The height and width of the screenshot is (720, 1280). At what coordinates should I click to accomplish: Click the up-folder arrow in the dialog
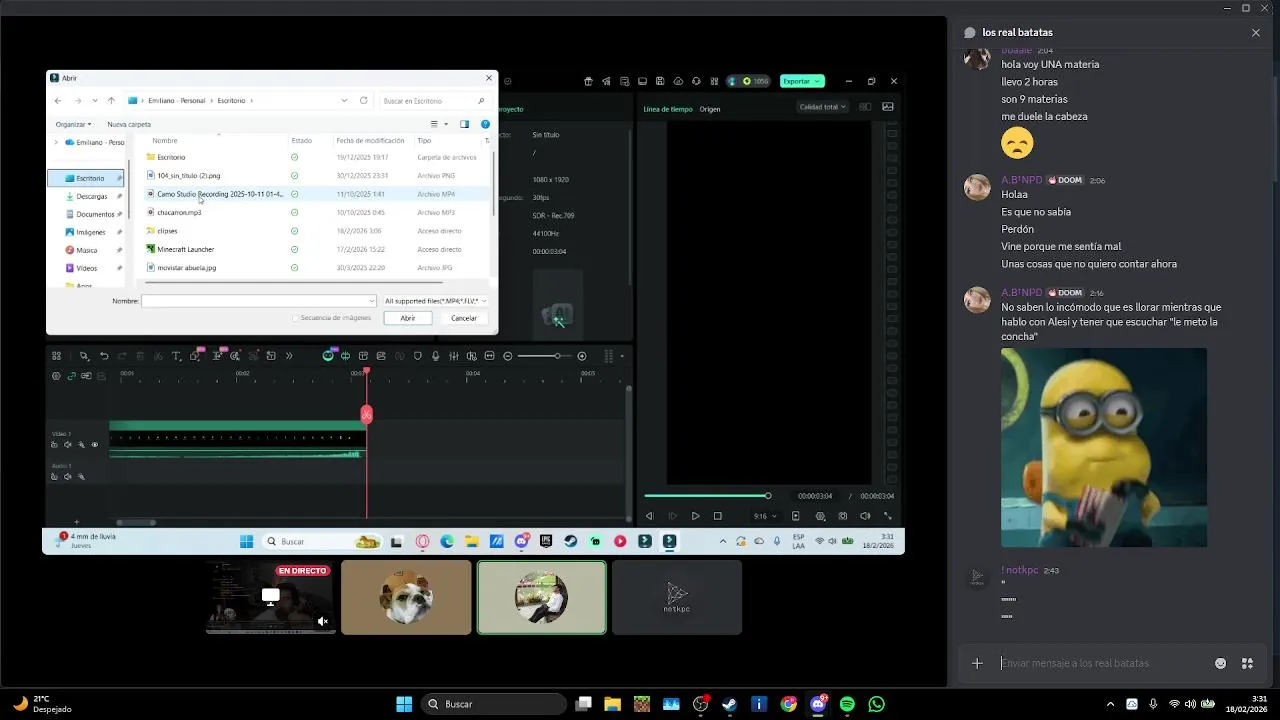111,100
